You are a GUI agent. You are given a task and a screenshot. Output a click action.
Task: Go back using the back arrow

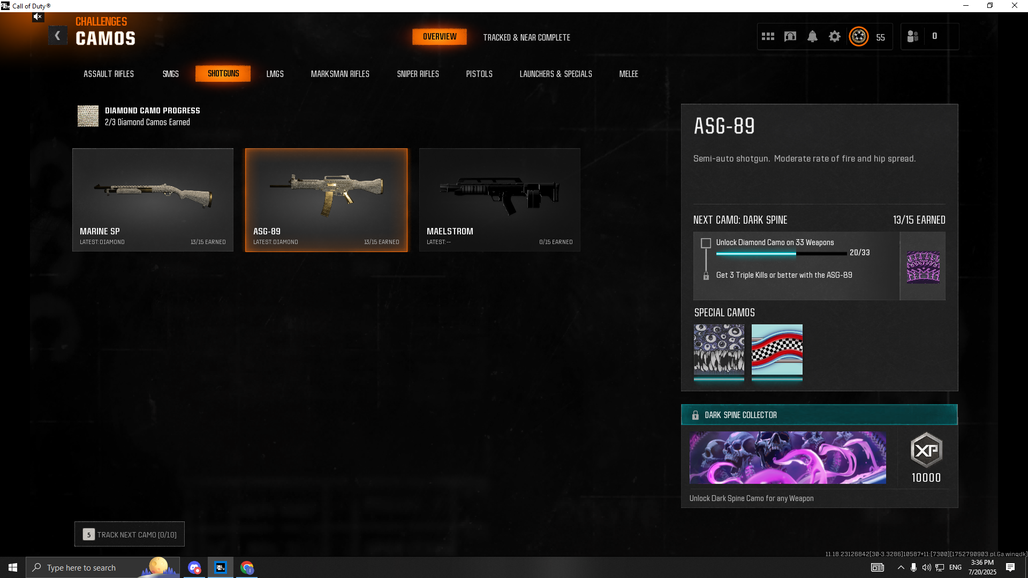(x=58, y=36)
